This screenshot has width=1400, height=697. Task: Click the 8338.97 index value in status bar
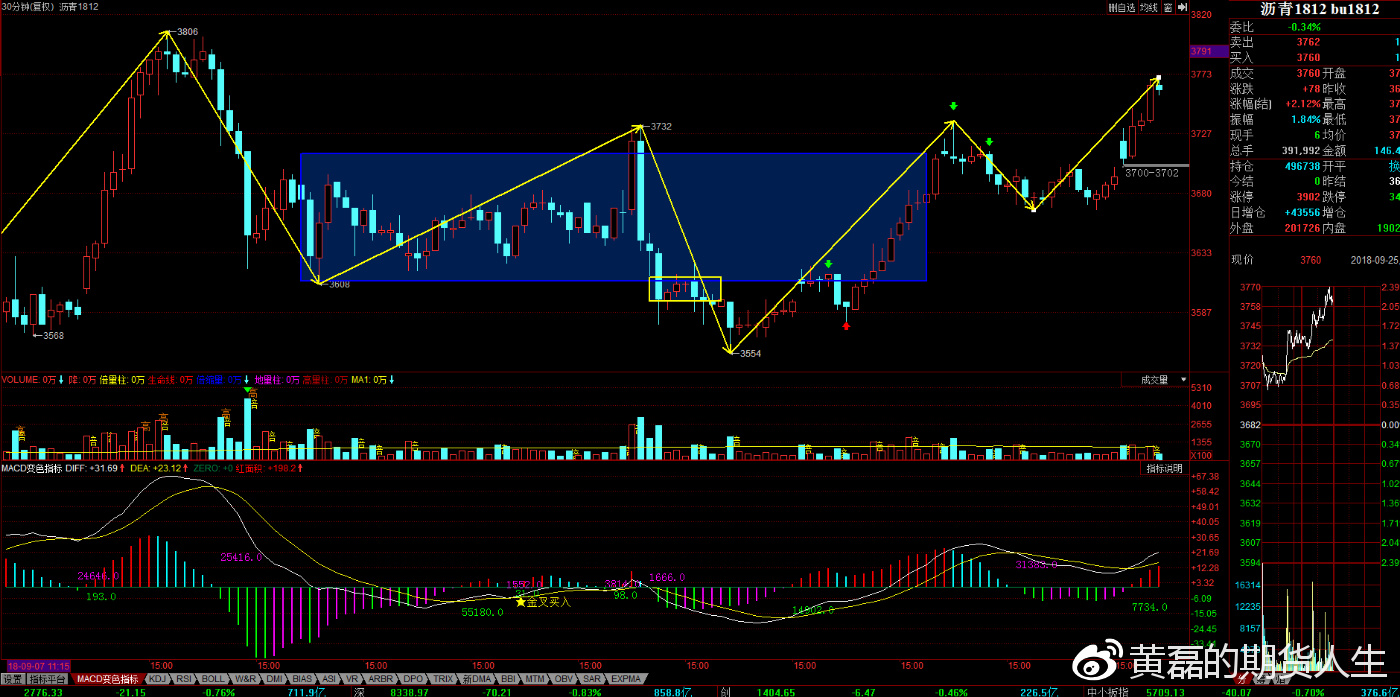pyautogui.click(x=410, y=691)
